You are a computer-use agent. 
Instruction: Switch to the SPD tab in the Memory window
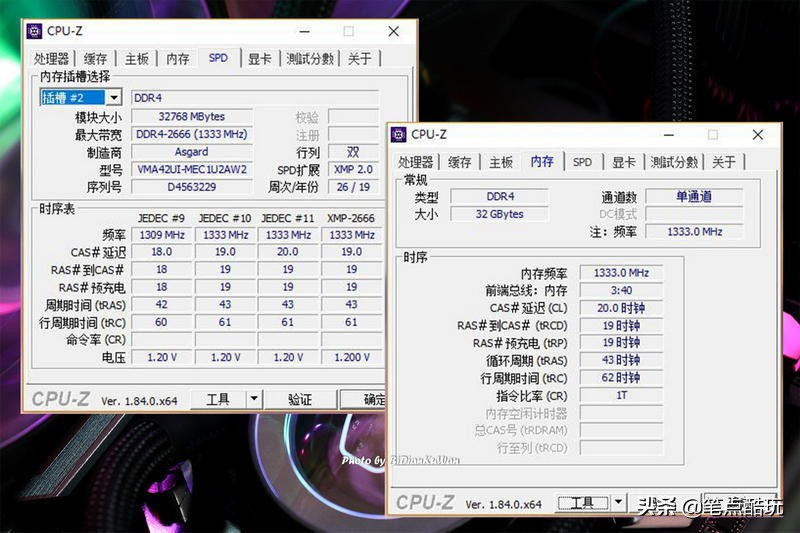(582, 162)
